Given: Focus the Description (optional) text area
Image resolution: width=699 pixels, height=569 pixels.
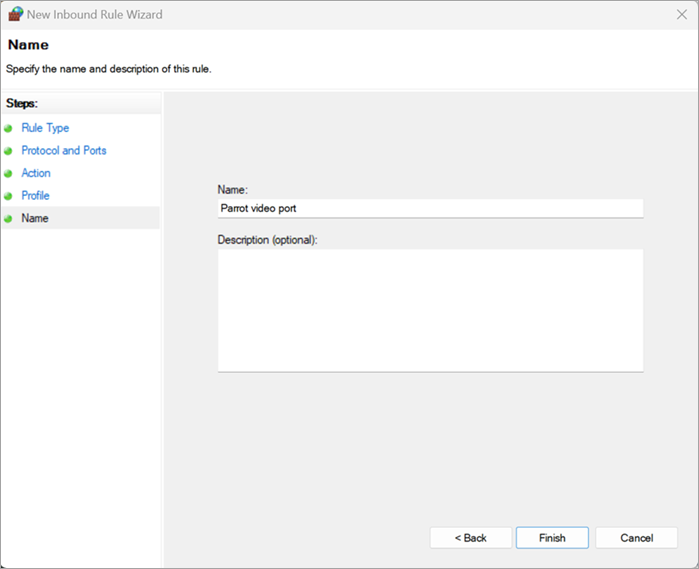Looking at the screenshot, I should [x=430, y=310].
